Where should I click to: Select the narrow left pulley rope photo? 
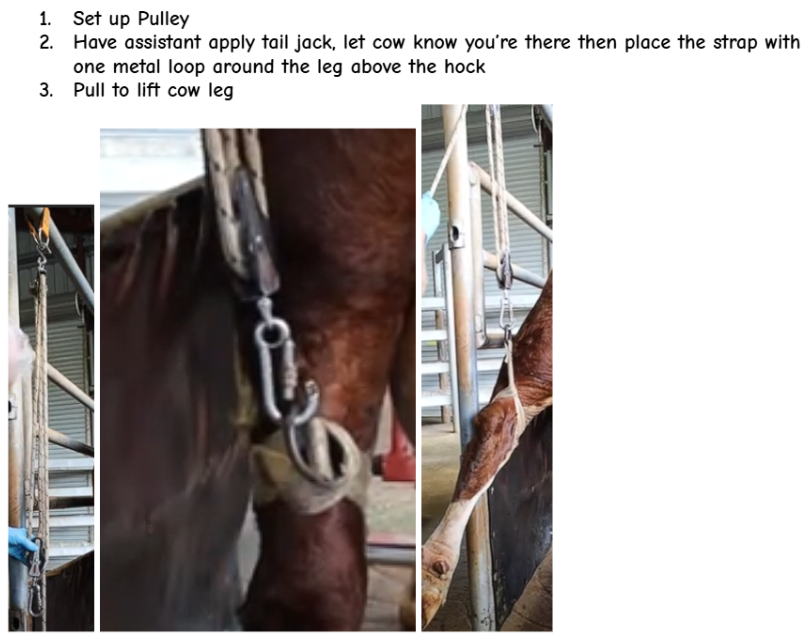51,418
